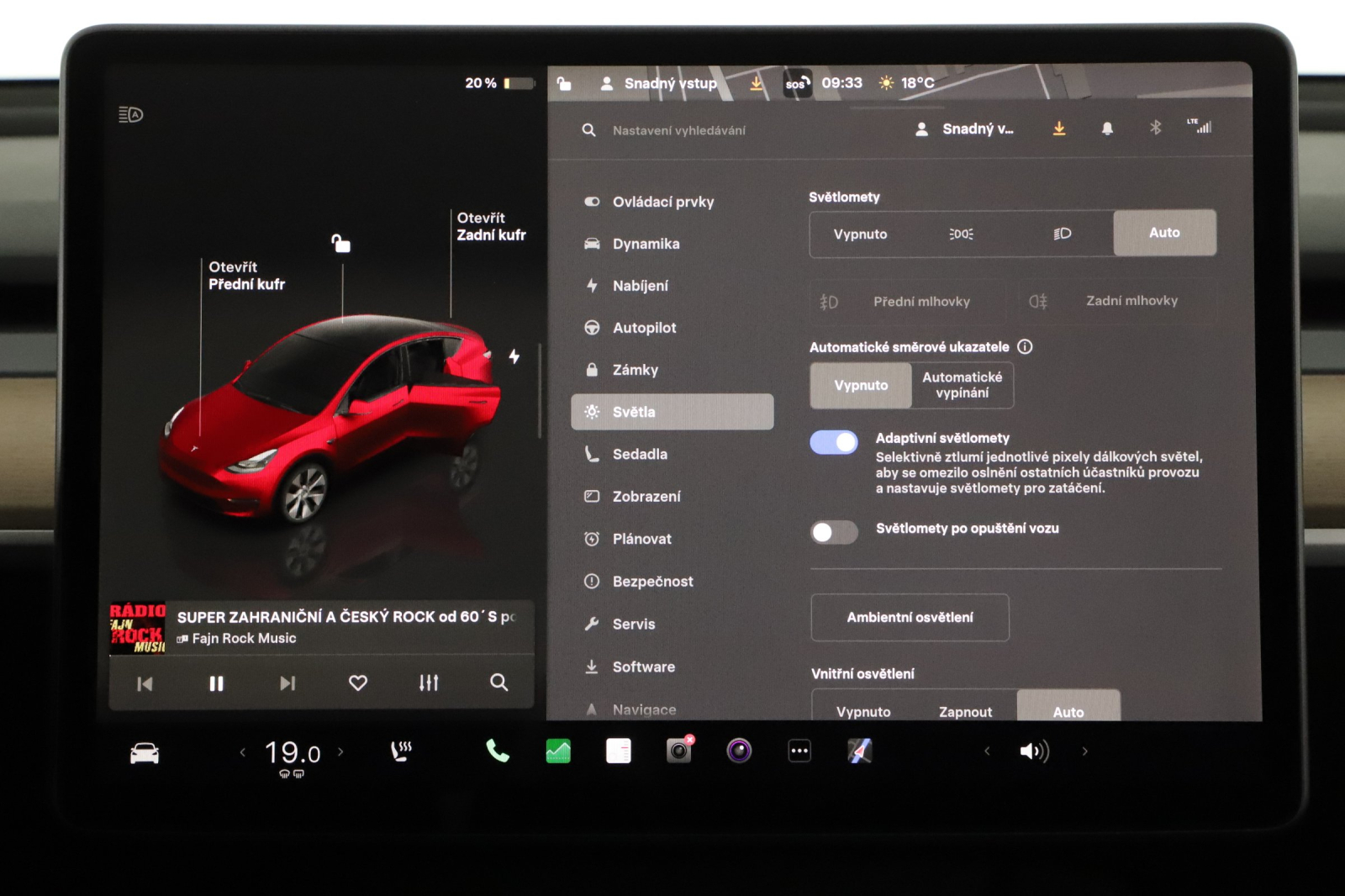Viewport: 1345px width, 896px height.
Task: Select Automatické vypínání for turn signals
Action: tap(963, 386)
